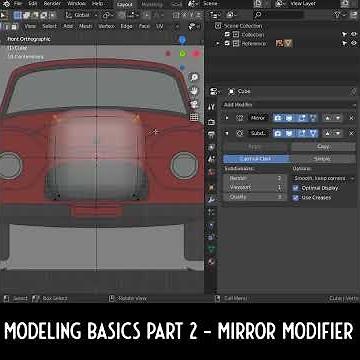
Task: Click the Quality value field
Action: (255, 197)
